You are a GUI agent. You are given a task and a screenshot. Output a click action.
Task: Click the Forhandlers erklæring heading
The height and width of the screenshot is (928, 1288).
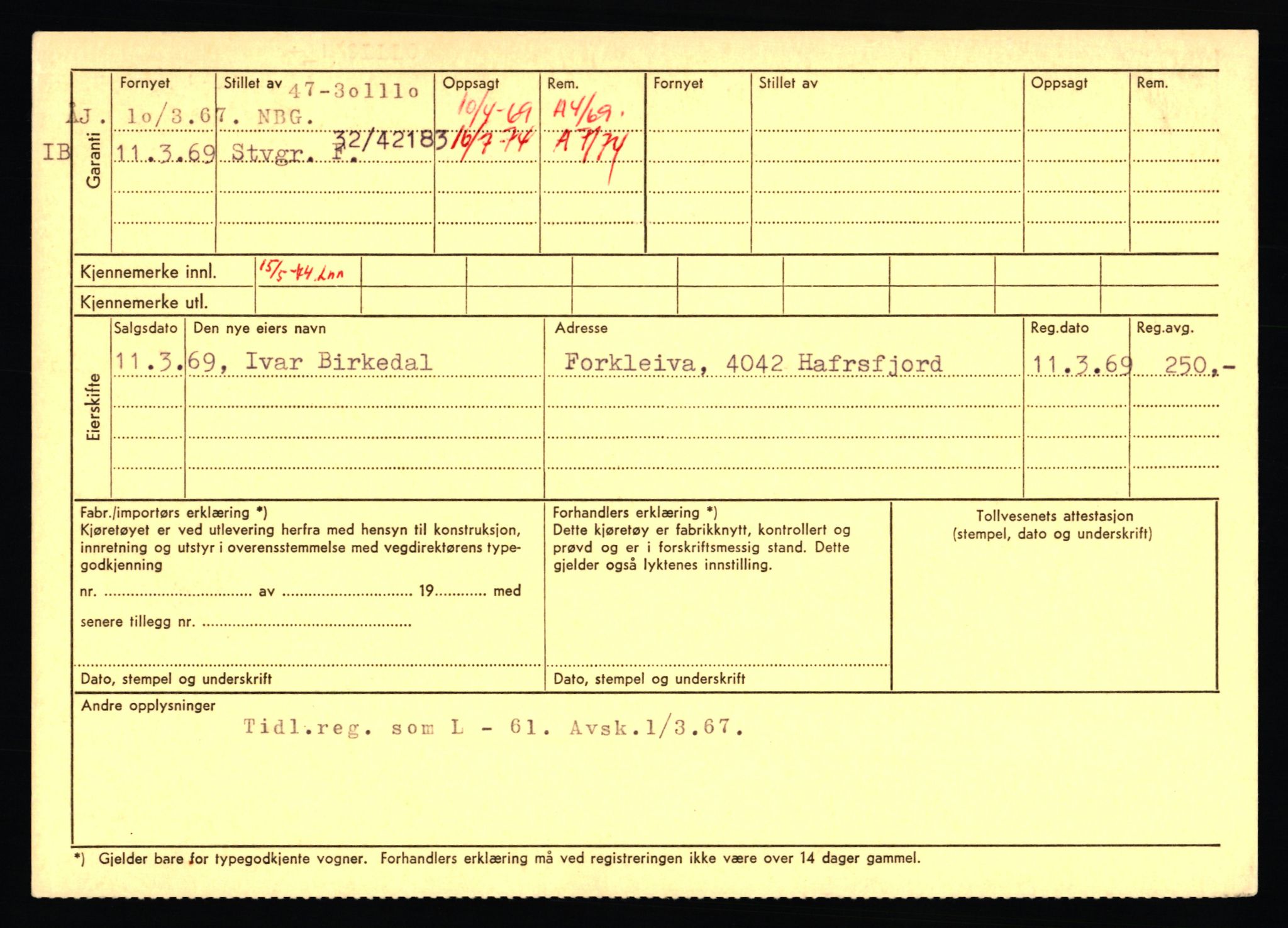point(635,513)
